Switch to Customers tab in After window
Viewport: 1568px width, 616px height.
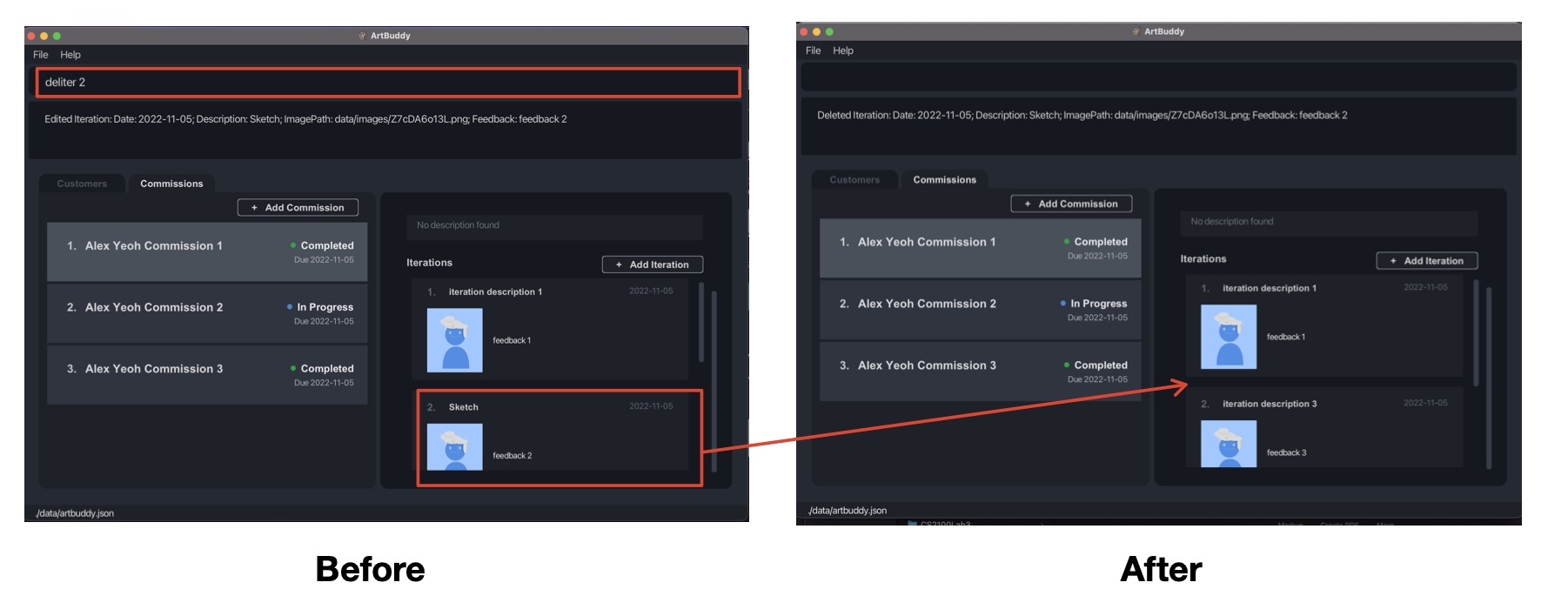point(855,180)
